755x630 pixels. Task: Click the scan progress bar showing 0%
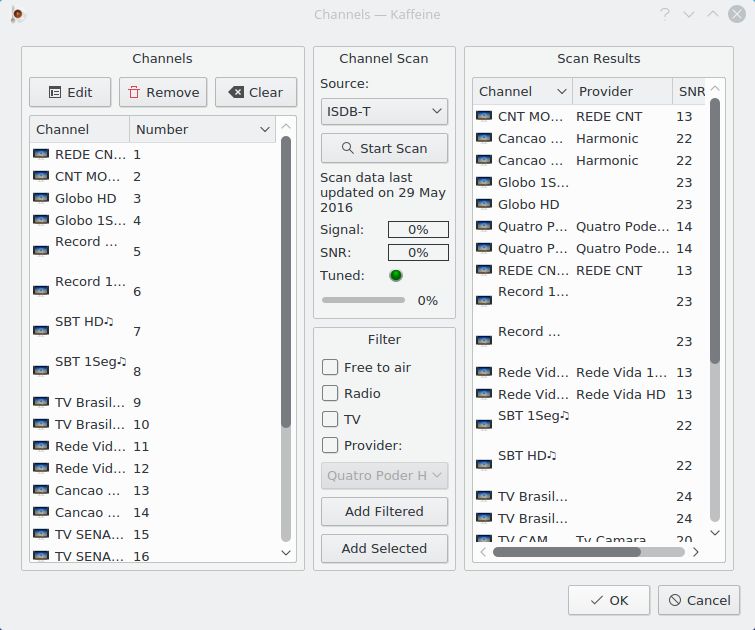pyautogui.click(x=363, y=300)
